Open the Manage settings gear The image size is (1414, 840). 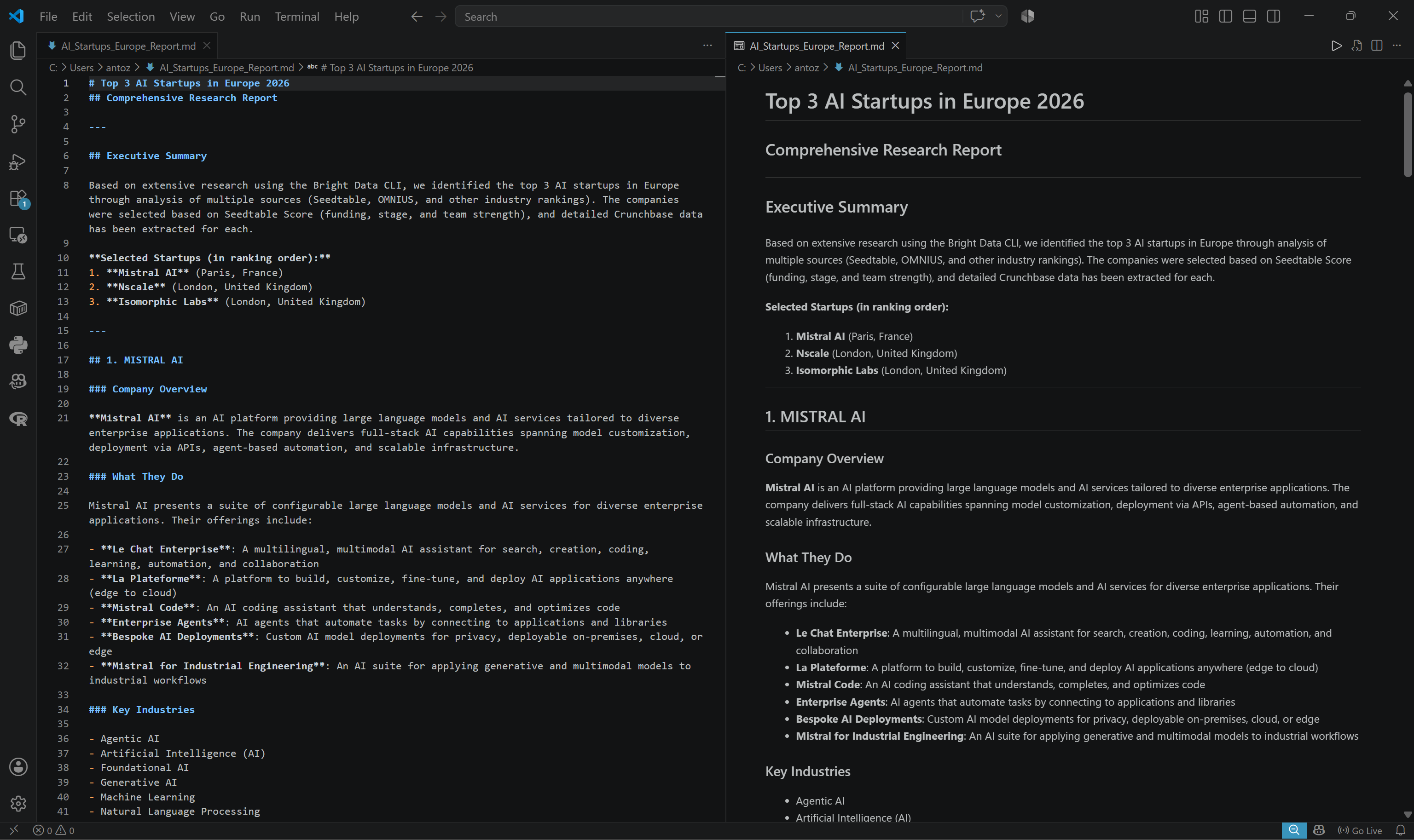tap(18, 803)
